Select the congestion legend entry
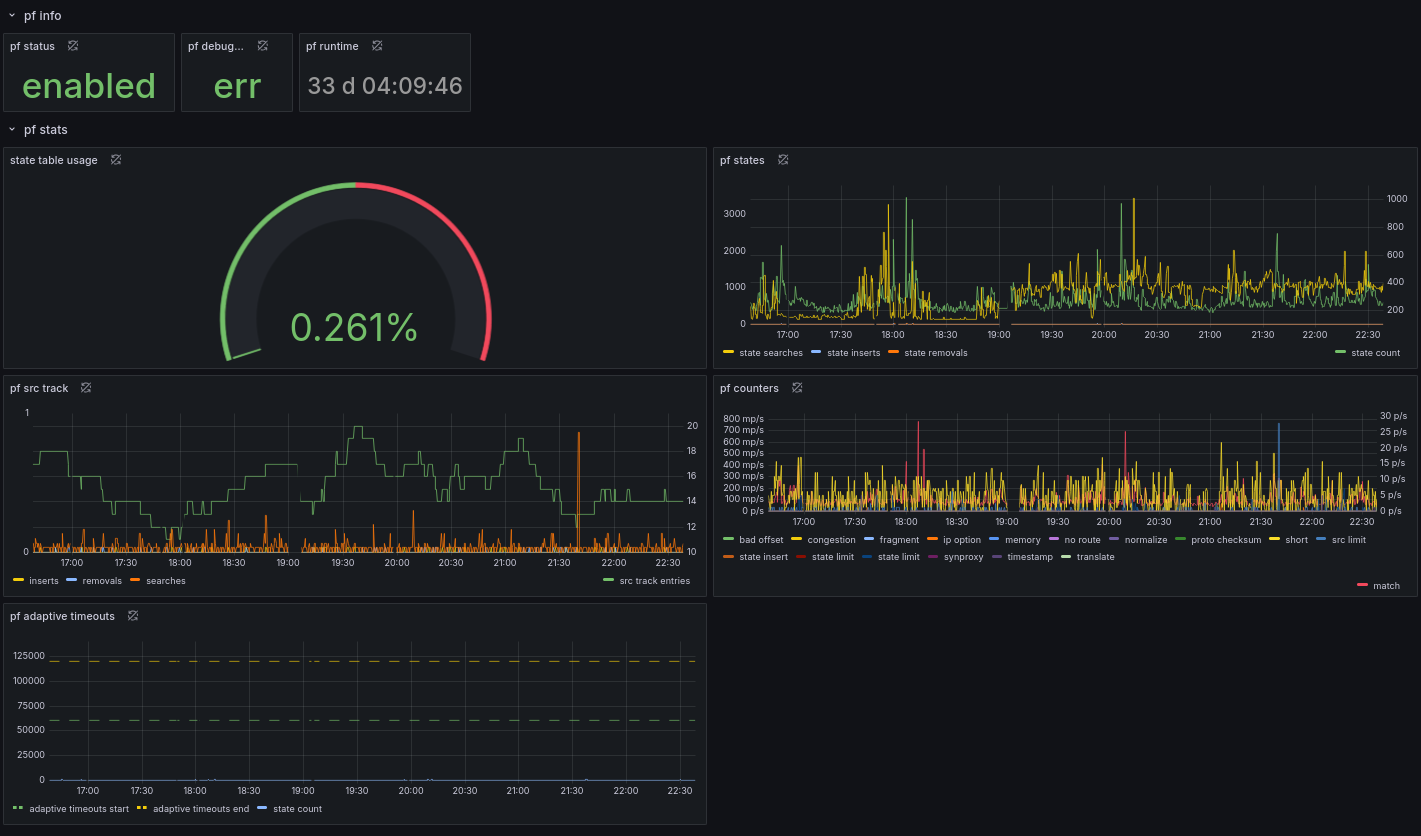The height and width of the screenshot is (836, 1421). click(831, 540)
